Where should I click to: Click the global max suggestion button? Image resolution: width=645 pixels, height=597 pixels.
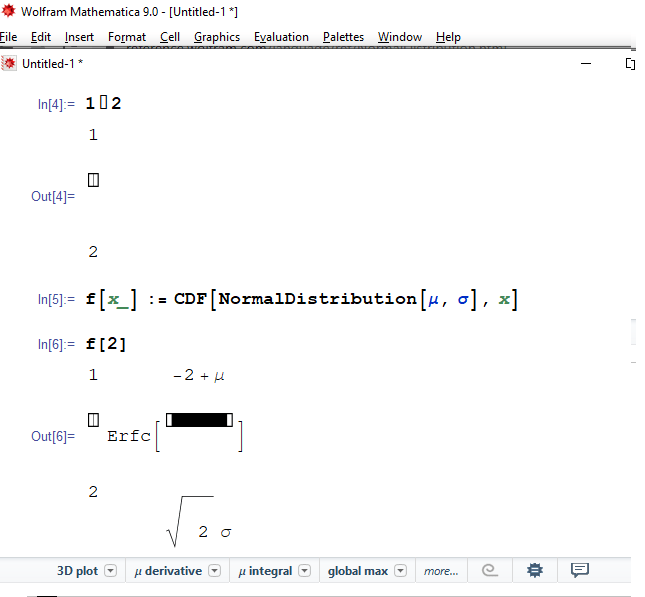357,571
